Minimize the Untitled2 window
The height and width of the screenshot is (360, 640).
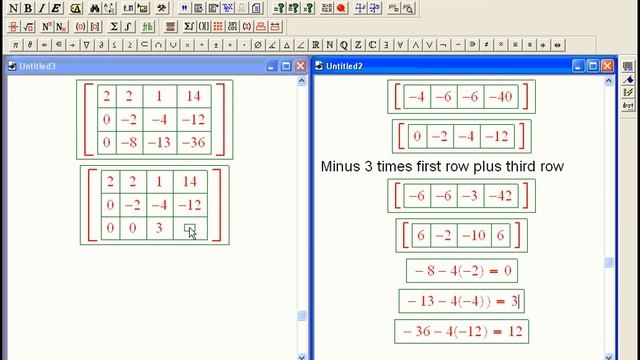[x=578, y=66]
